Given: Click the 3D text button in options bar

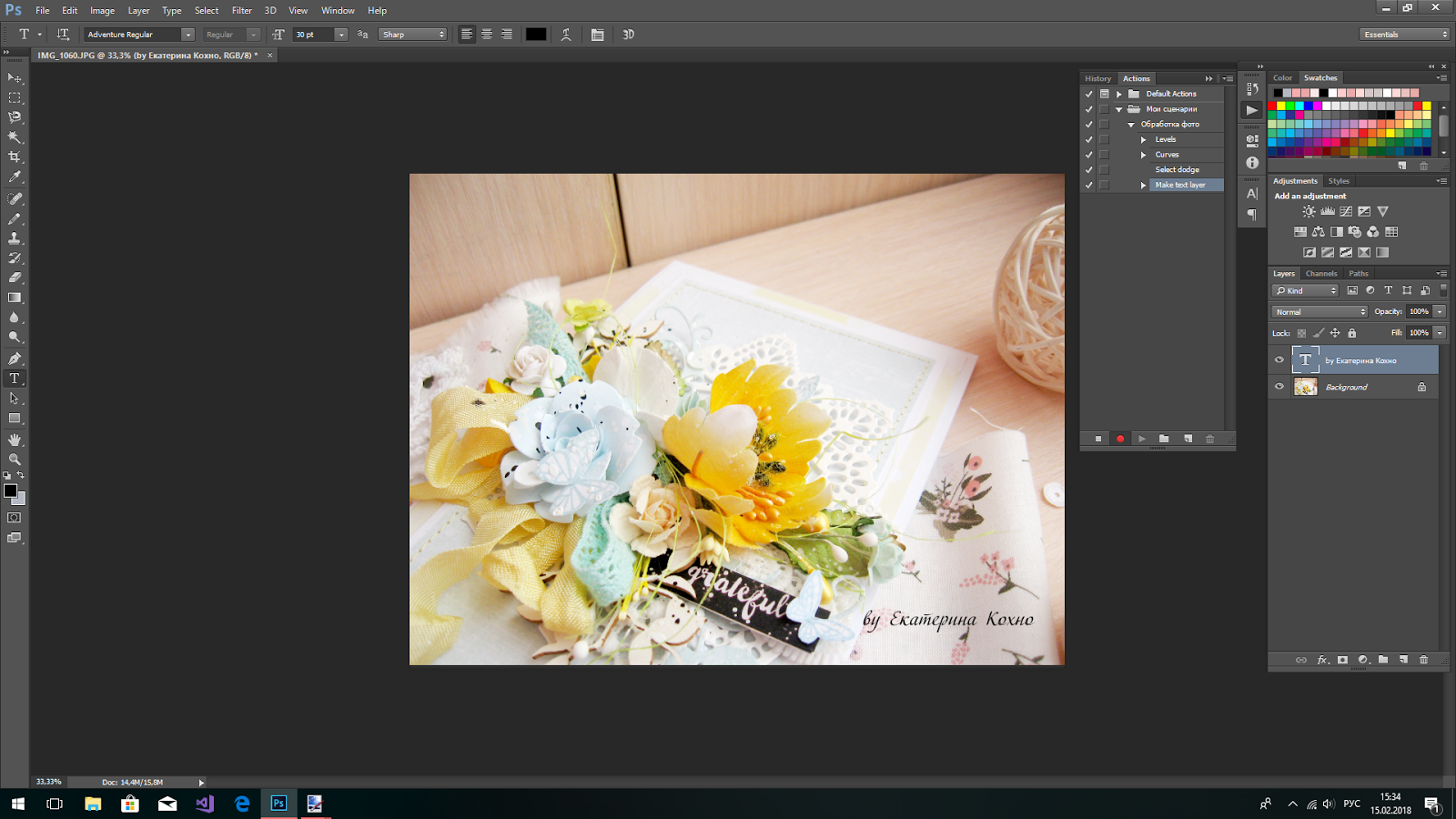Looking at the screenshot, I should [x=628, y=35].
